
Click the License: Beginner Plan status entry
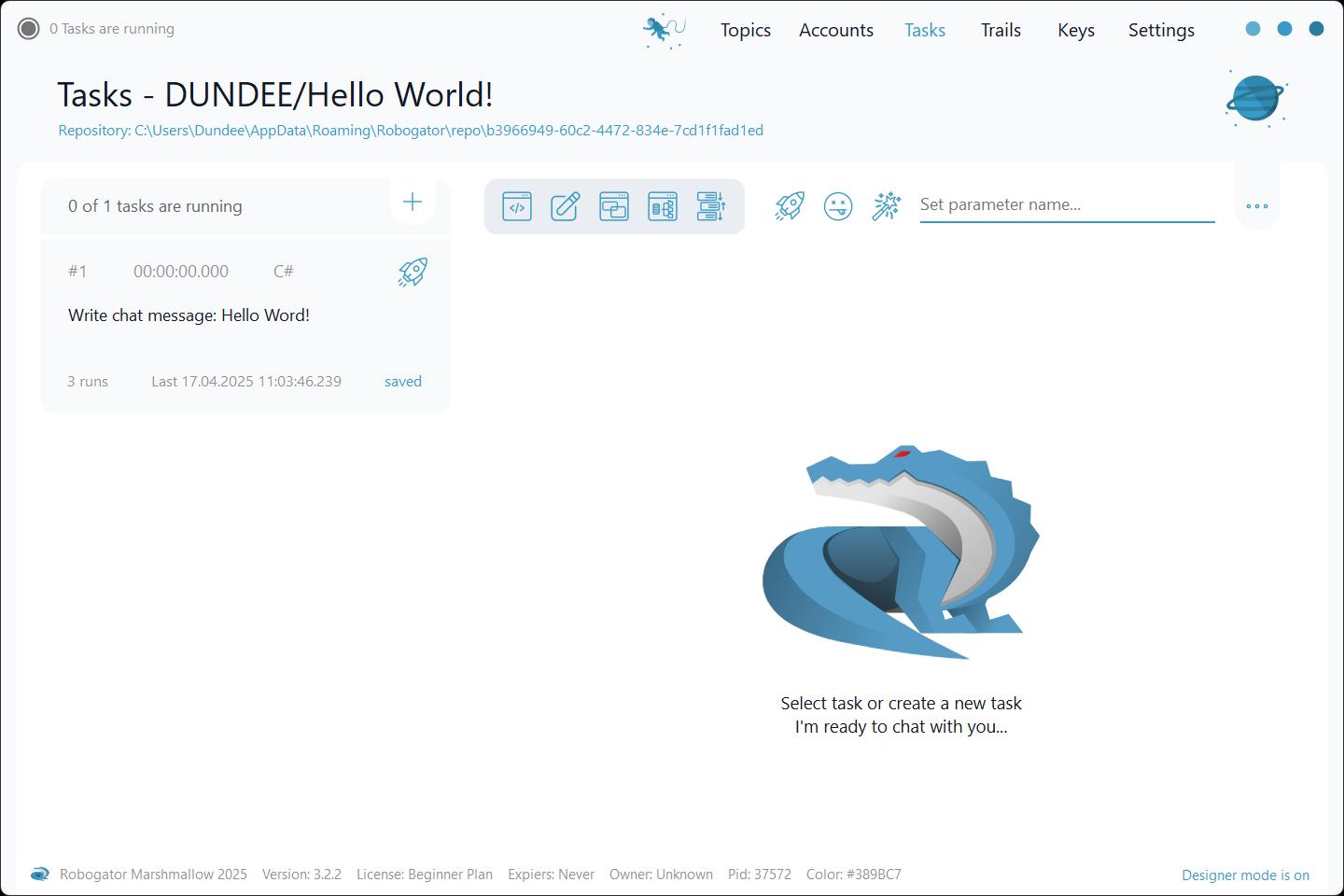[425, 875]
